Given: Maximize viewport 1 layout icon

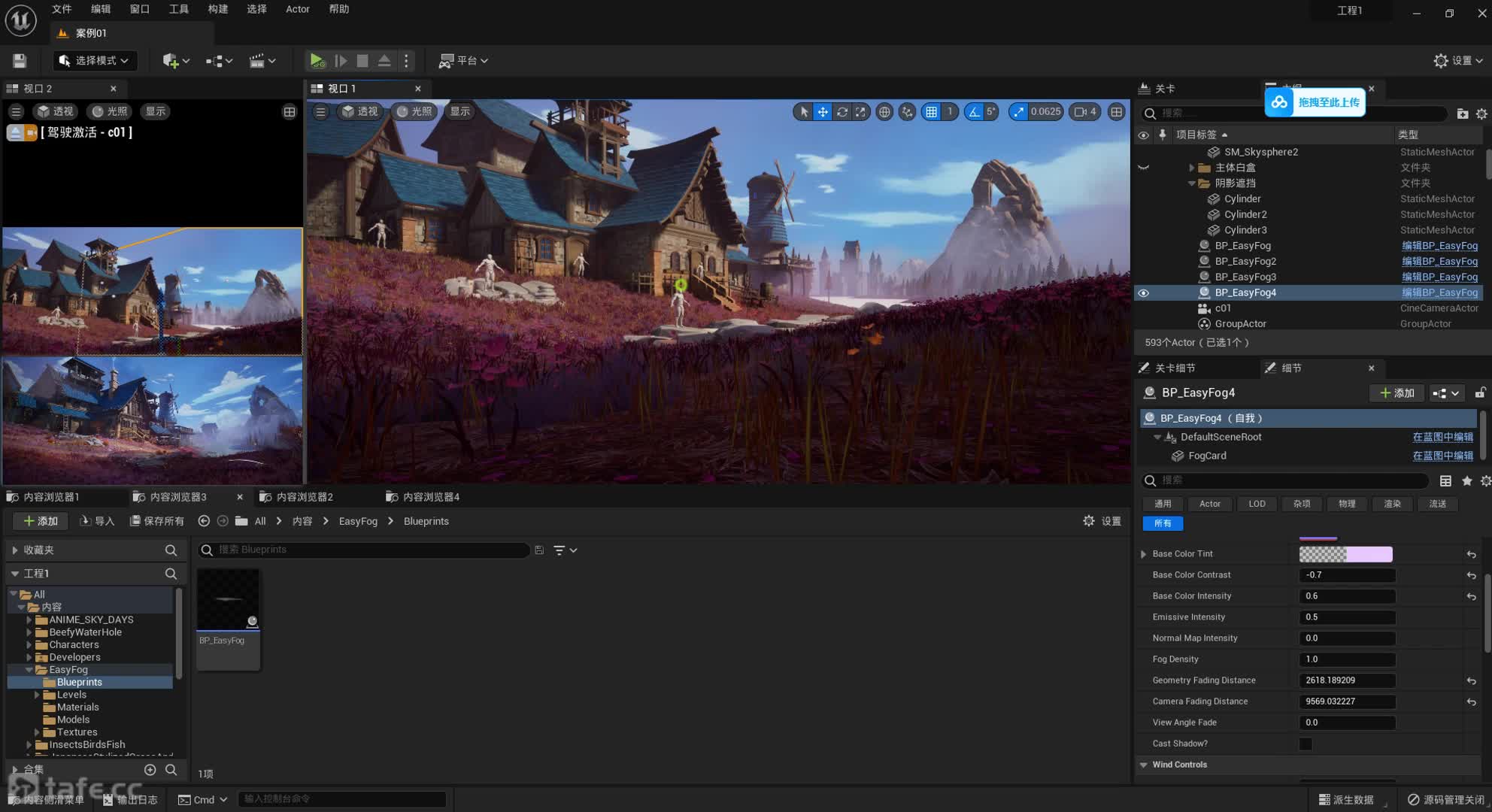Looking at the screenshot, I should pos(1117,111).
